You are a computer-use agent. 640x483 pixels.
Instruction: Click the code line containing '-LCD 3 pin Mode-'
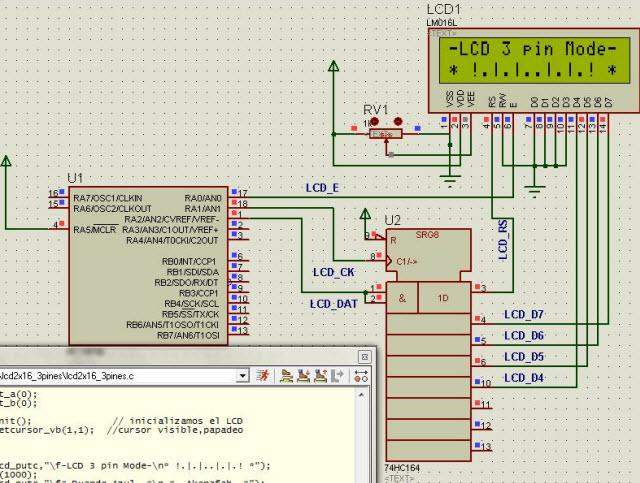pyautogui.click(x=135, y=466)
